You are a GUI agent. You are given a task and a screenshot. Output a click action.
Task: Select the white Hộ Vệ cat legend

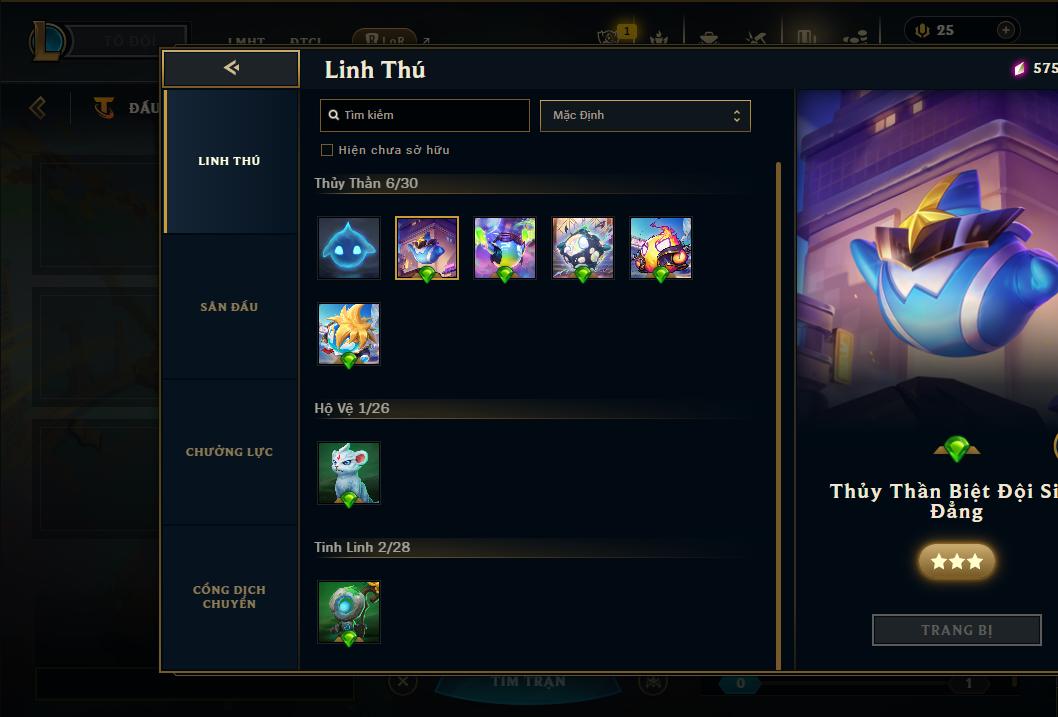pyautogui.click(x=349, y=473)
